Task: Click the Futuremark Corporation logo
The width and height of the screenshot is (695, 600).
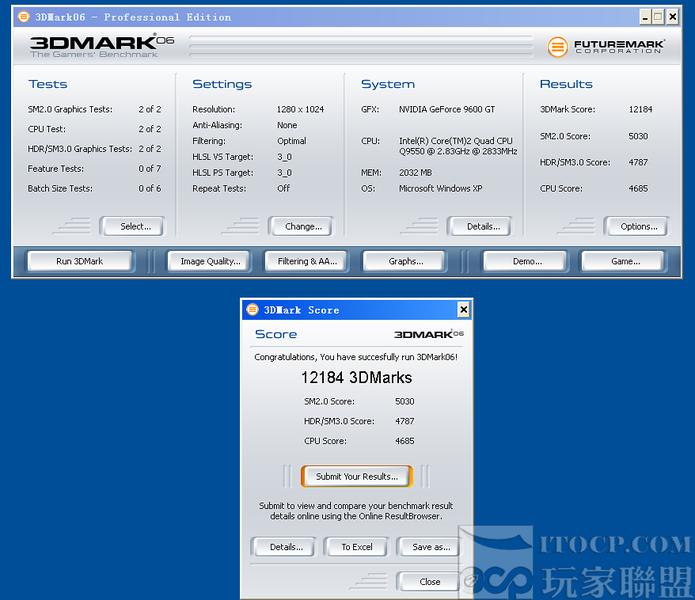Action: pyautogui.click(x=606, y=46)
